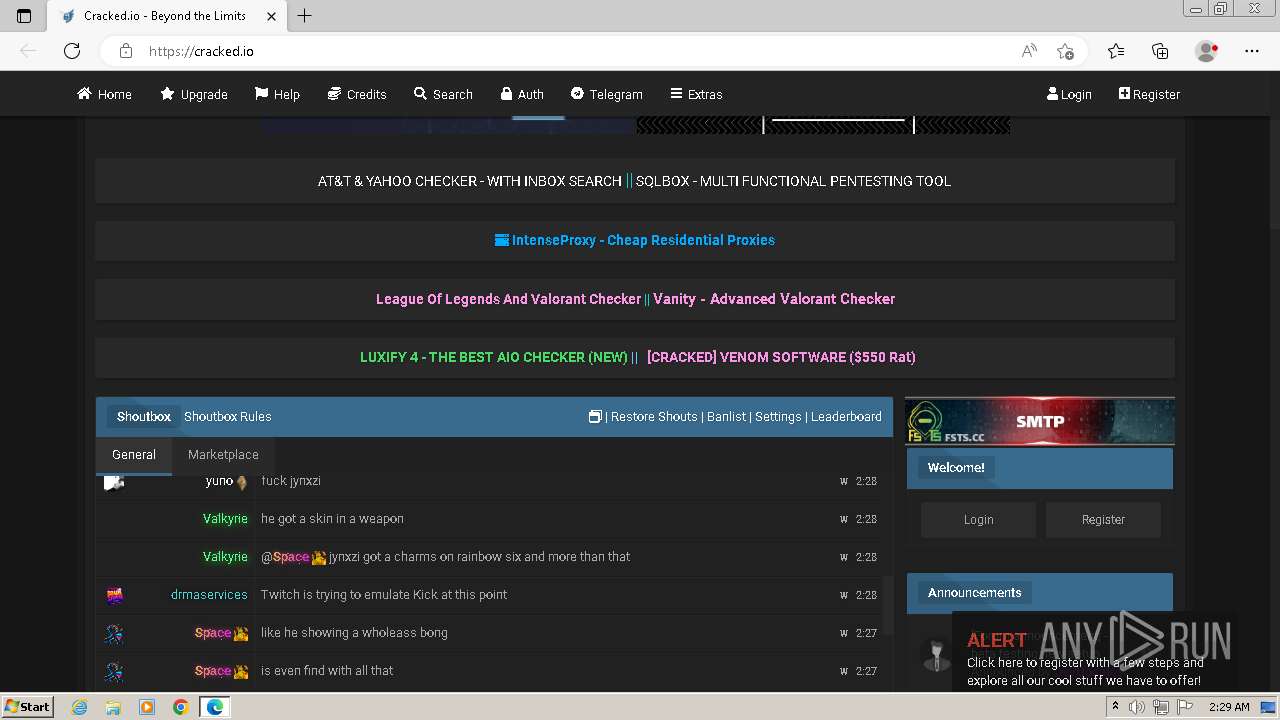
Task: Expand the Extras menu
Action: (x=696, y=94)
